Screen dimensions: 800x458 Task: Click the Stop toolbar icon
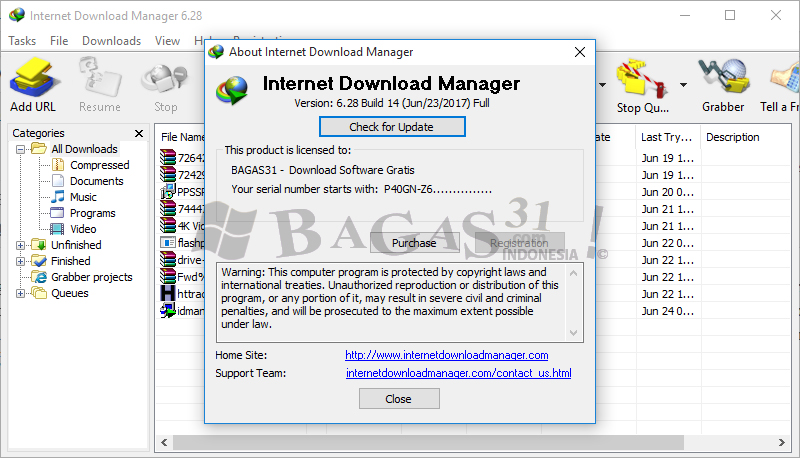(x=165, y=79)
